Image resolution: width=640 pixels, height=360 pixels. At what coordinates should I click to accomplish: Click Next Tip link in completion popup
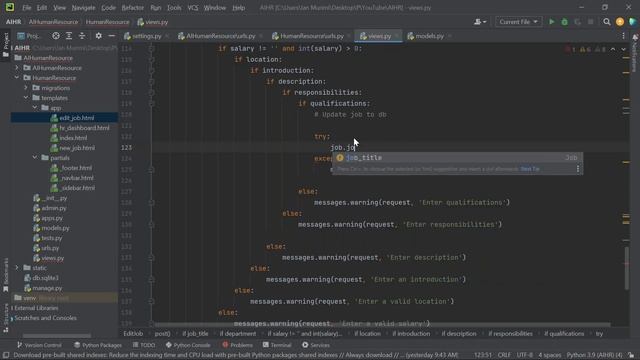(530, 169)
